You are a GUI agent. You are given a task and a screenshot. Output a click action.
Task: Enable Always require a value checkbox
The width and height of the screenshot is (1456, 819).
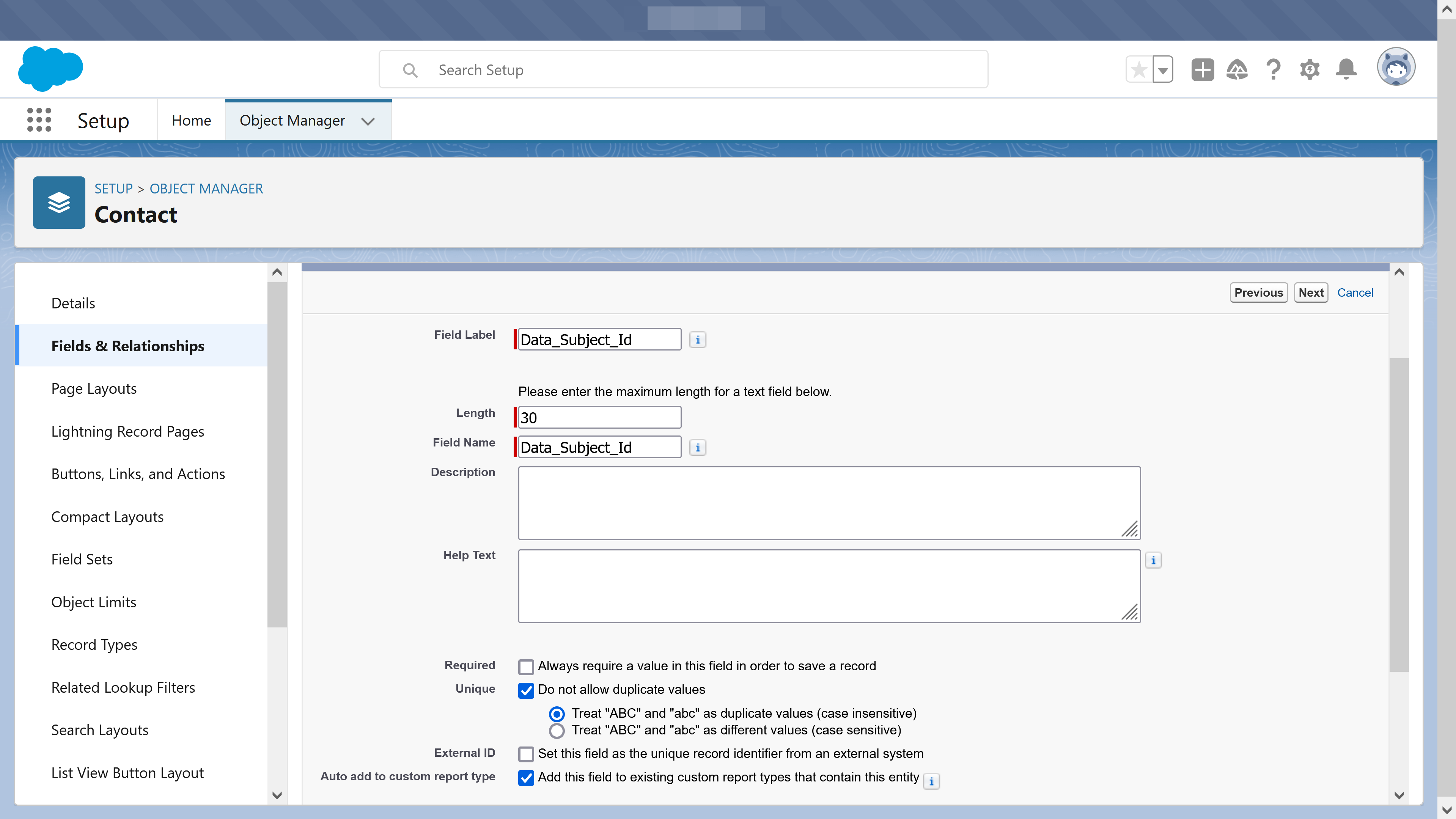coord(526,667)
